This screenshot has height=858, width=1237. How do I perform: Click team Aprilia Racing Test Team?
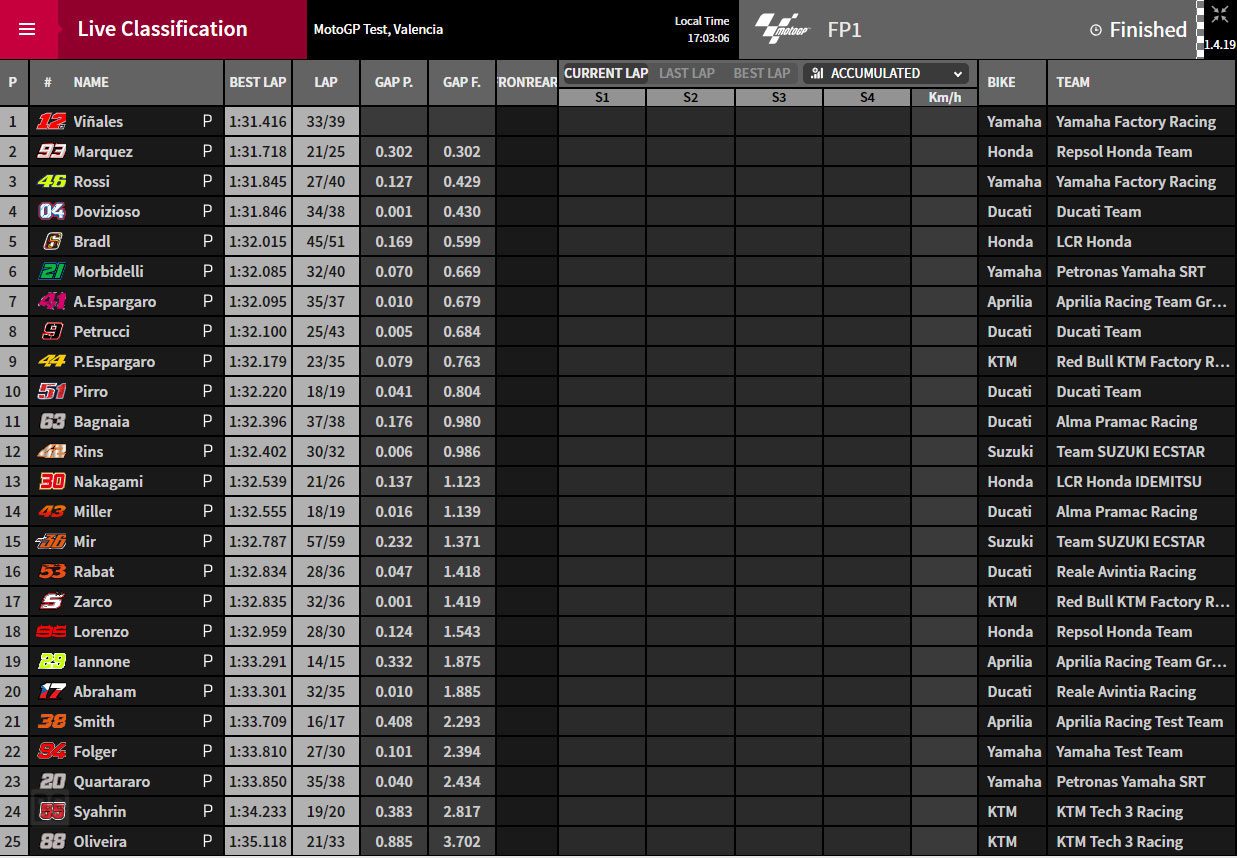pos(1140,721)
